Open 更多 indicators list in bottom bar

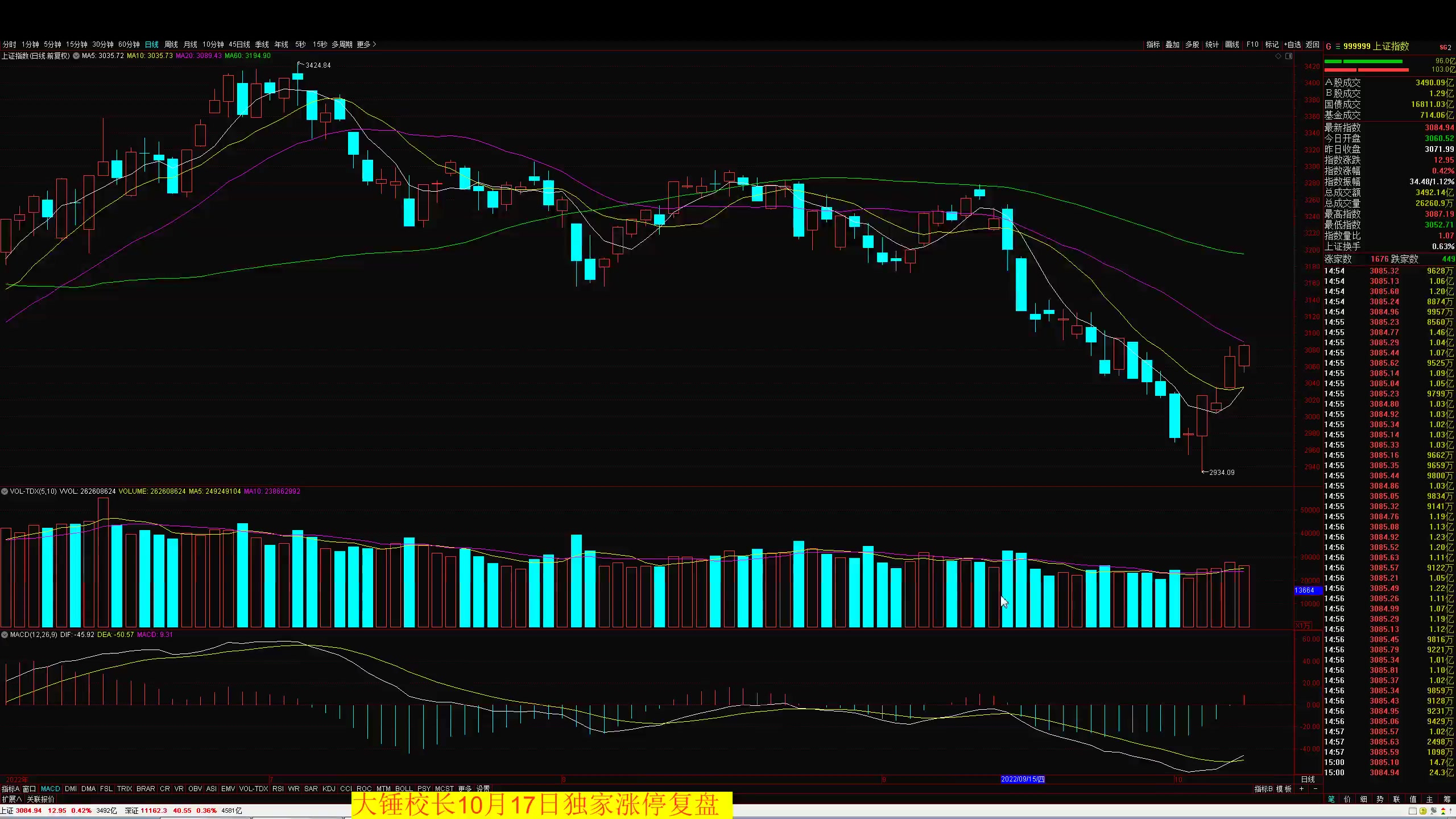[465, 789]
